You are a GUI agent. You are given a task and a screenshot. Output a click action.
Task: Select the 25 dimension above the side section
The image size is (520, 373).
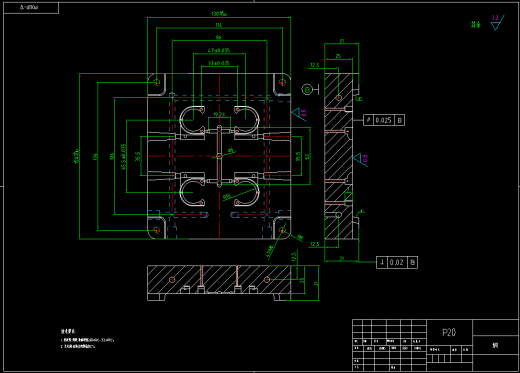click(338, 56)
